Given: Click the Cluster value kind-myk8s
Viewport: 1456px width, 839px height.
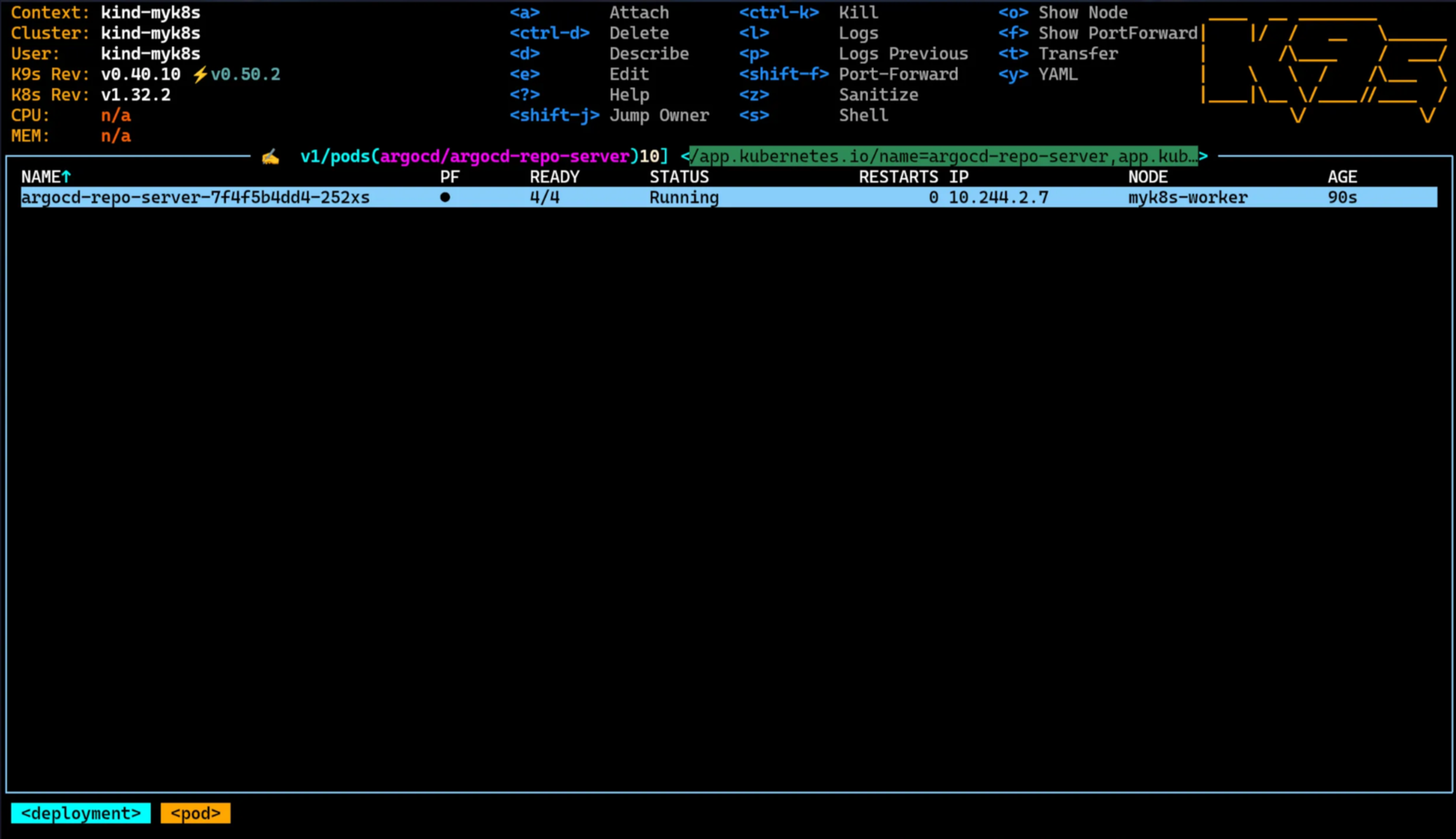Looking at the screenshot, I should pos(150,33).
